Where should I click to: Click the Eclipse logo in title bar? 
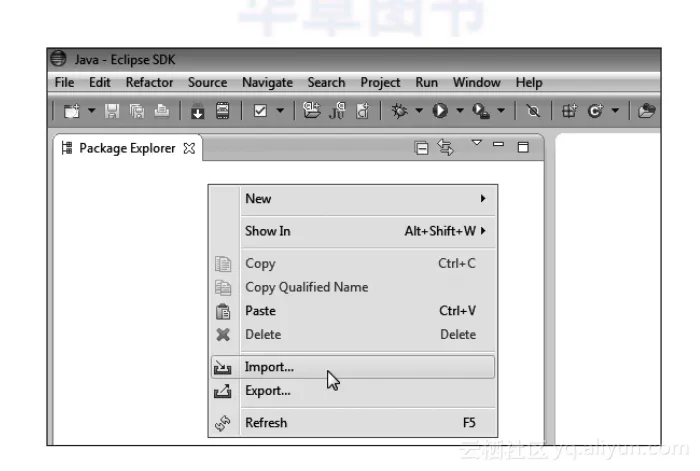(x=58, y=58)
